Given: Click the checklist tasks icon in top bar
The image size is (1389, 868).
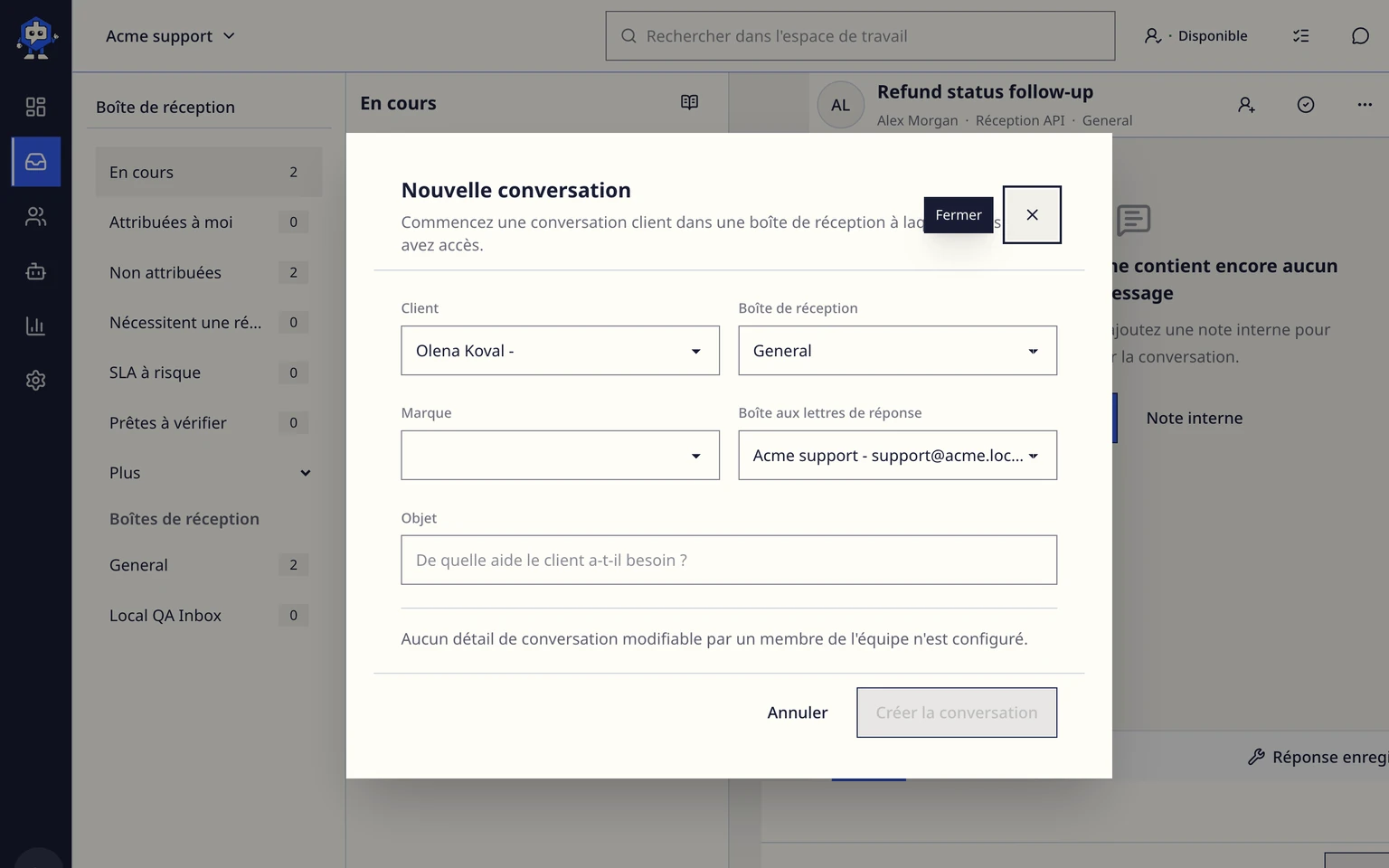Looking at the screenshot, I should pos(1300,36).
